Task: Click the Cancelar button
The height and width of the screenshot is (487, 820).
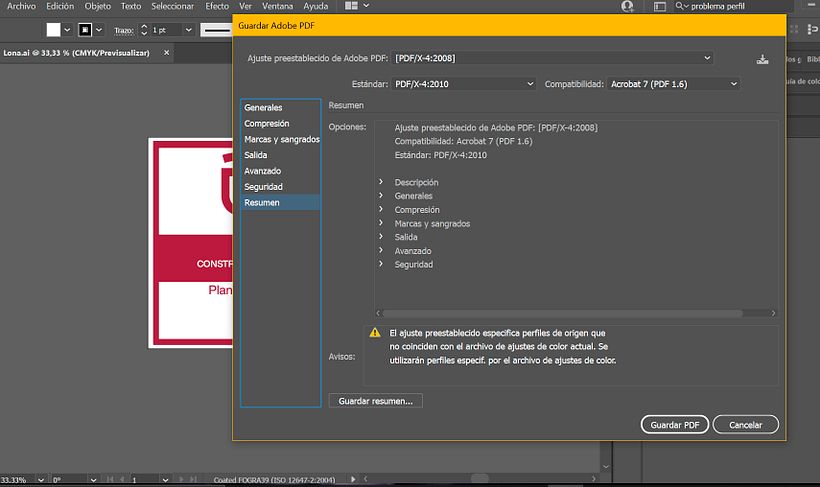Action: tap(746, 425)
